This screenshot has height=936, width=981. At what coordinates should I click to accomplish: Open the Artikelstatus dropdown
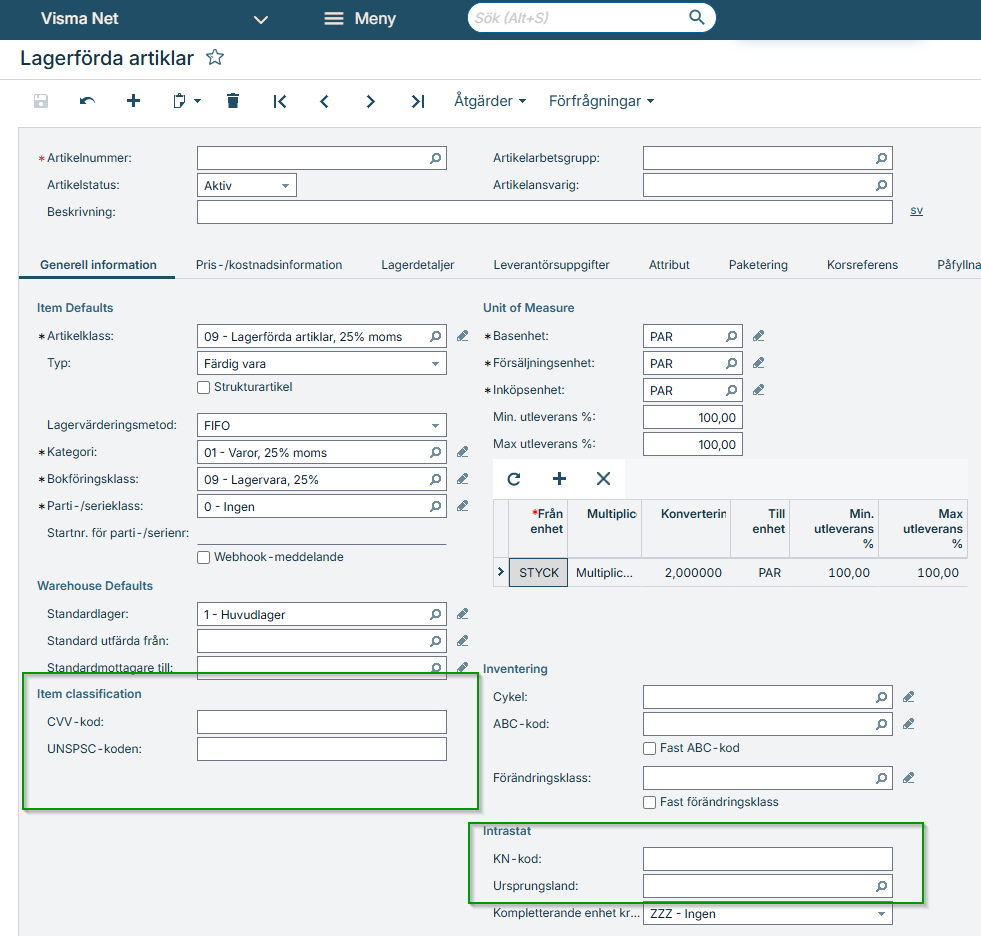click(285, 186)
